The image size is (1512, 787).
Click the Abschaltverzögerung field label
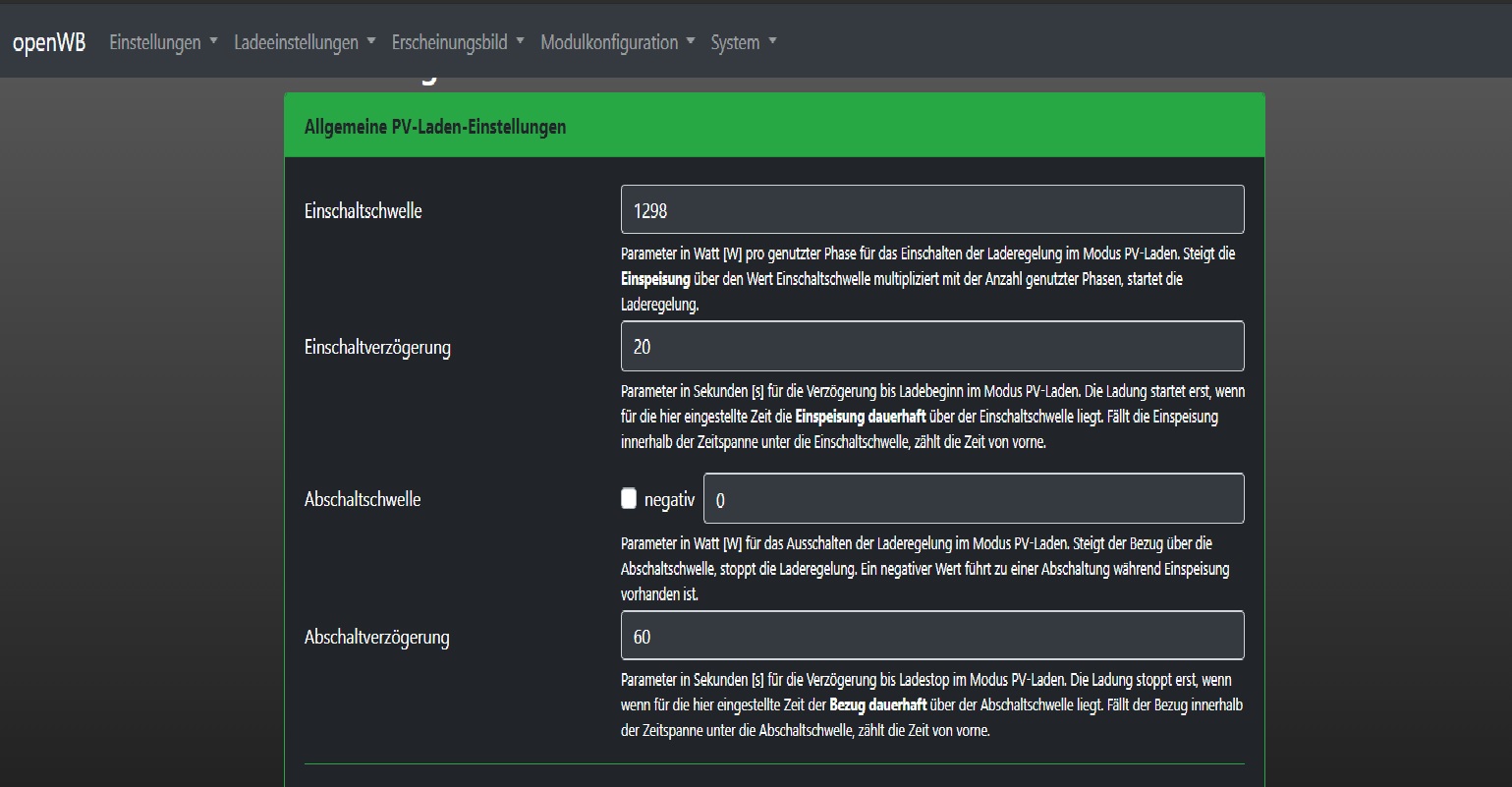[376, 637]
